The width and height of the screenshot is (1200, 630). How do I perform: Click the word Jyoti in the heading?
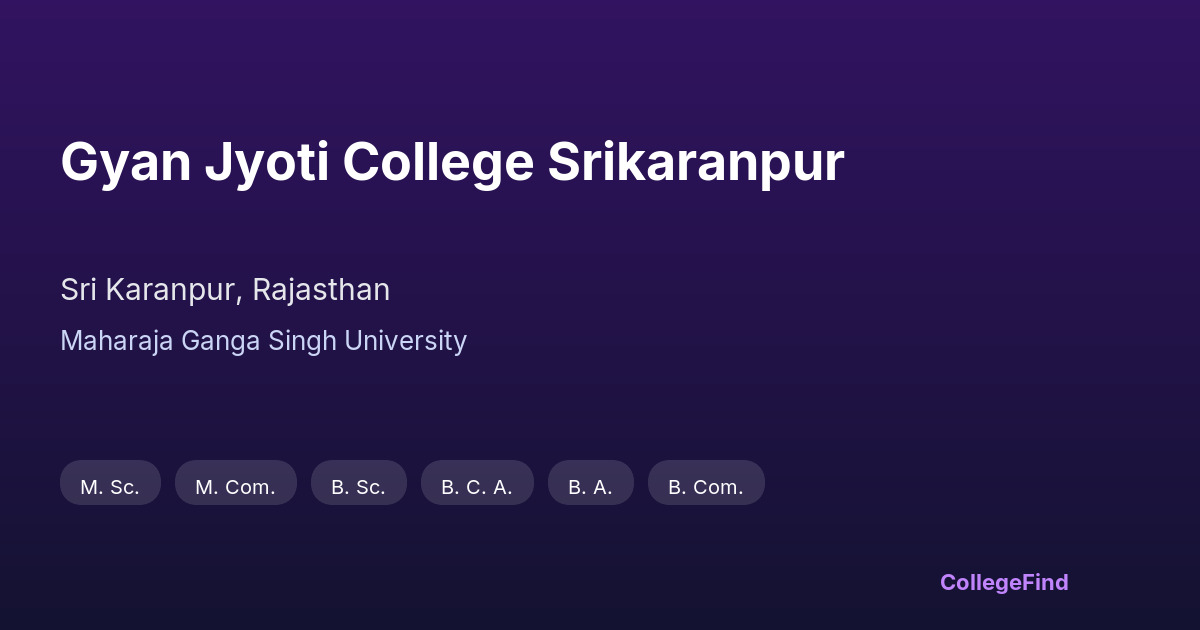(266, 162)
